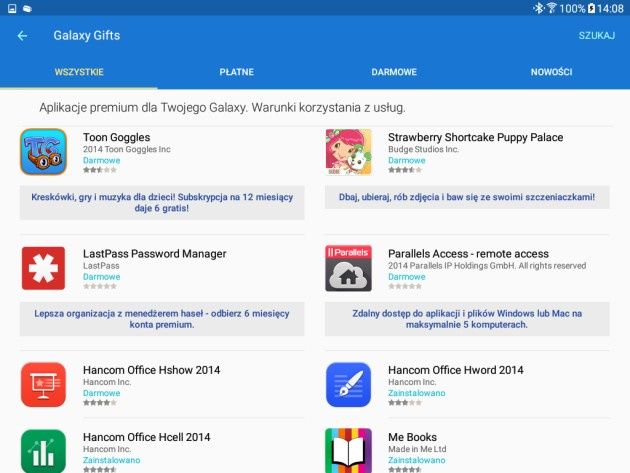Select Hancom Office Hword 2014 title
Viewport: 630px width, 473px height.
[x=456, y=370]
